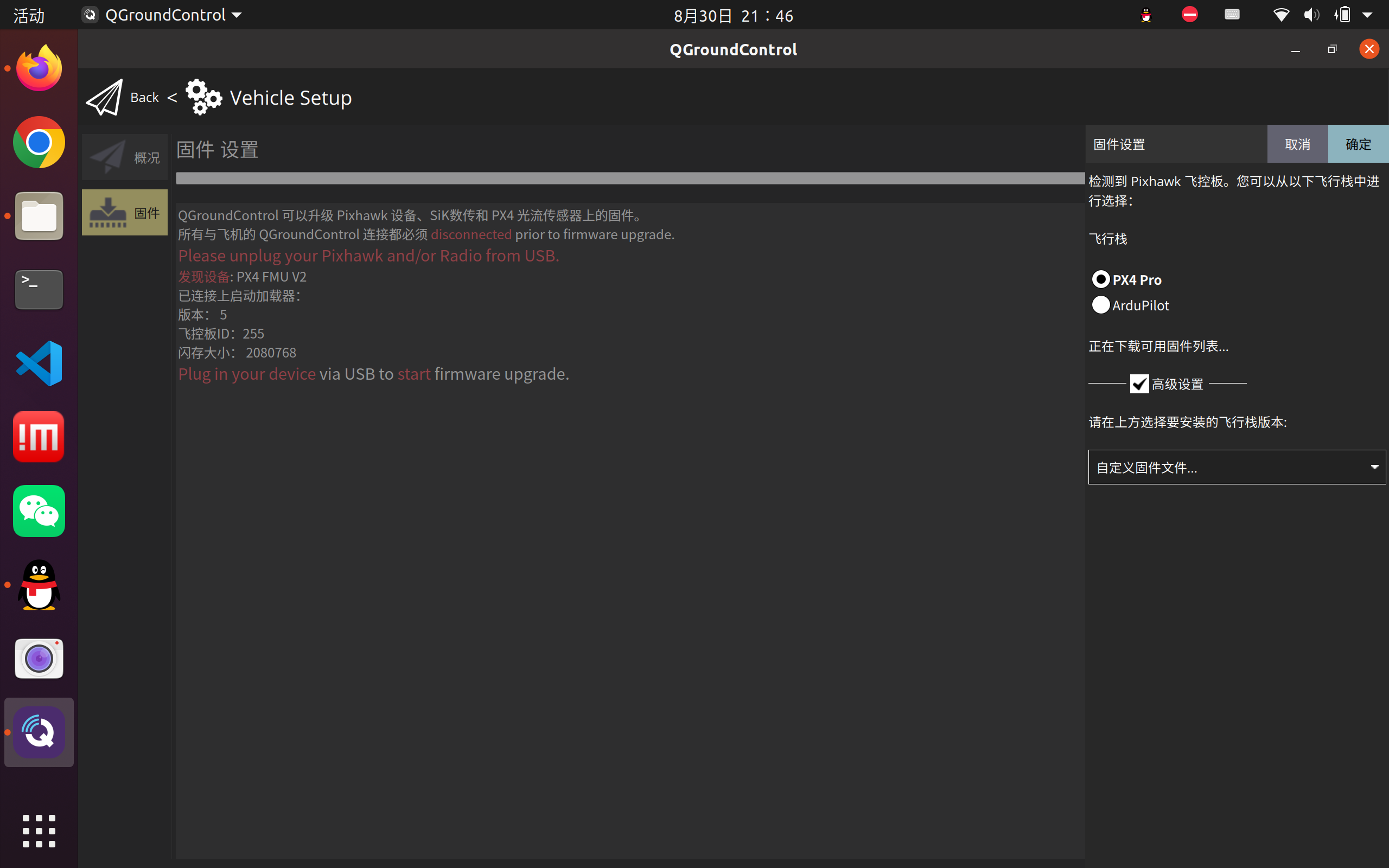Click the clock date in top bar

[x=733, y=16]
